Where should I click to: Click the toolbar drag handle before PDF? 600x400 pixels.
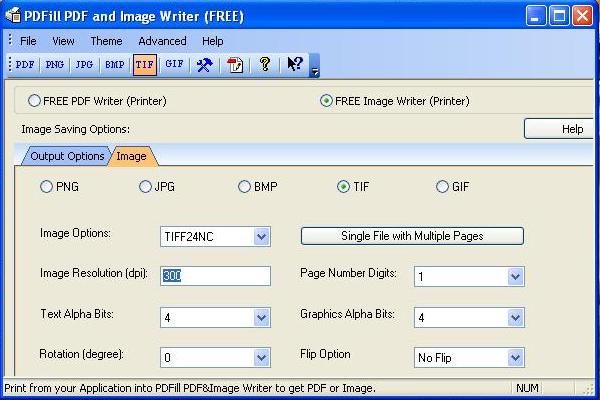(10, 64)
